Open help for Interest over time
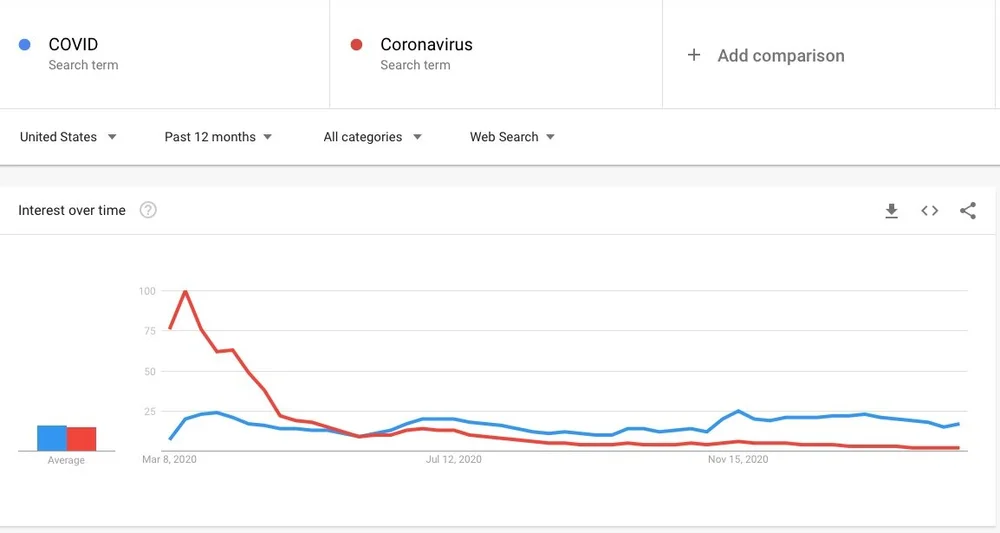The height and width of the screenshot is (533, 1000). click(148, 210)
